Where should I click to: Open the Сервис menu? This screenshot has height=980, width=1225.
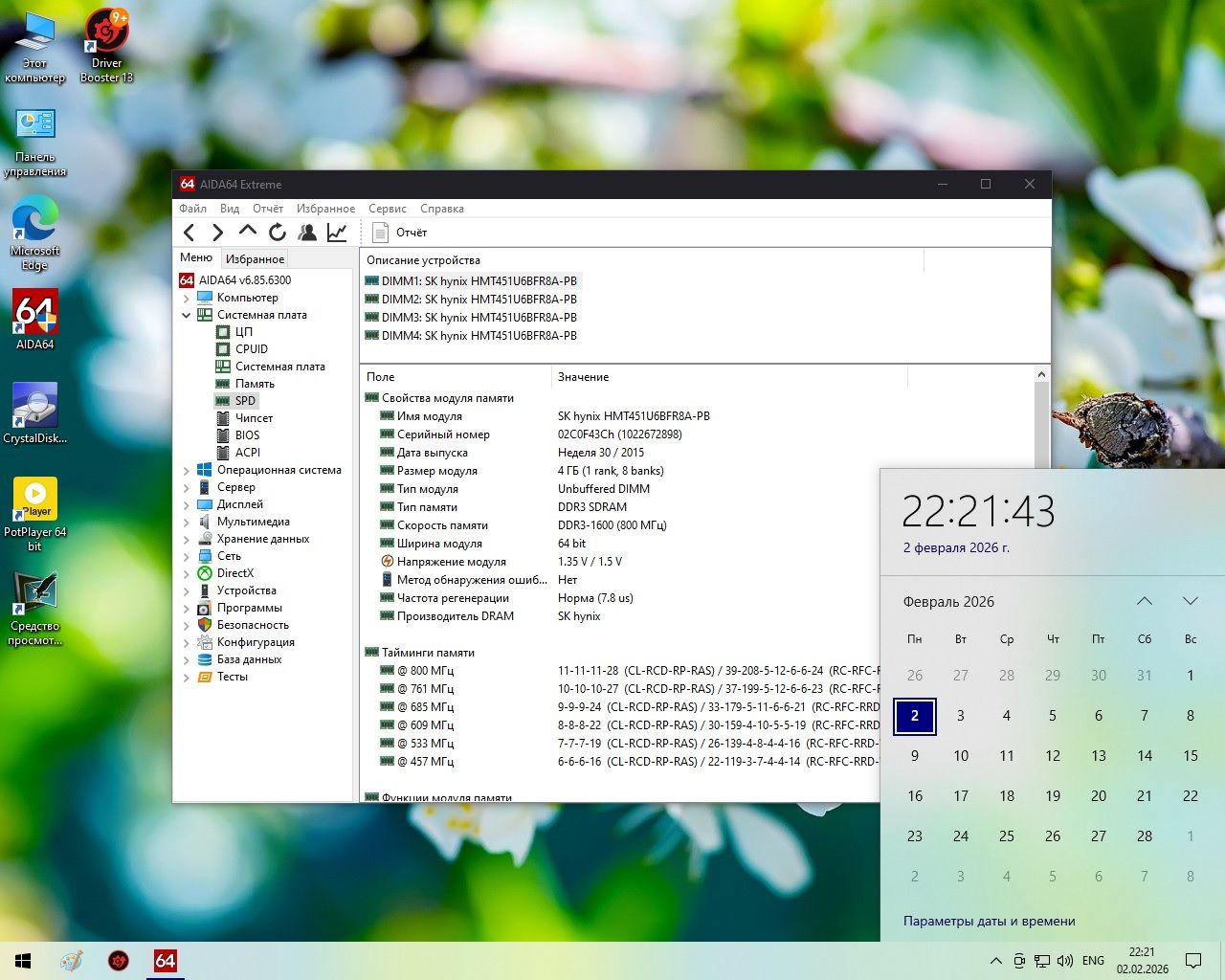(x=388, y=209)
